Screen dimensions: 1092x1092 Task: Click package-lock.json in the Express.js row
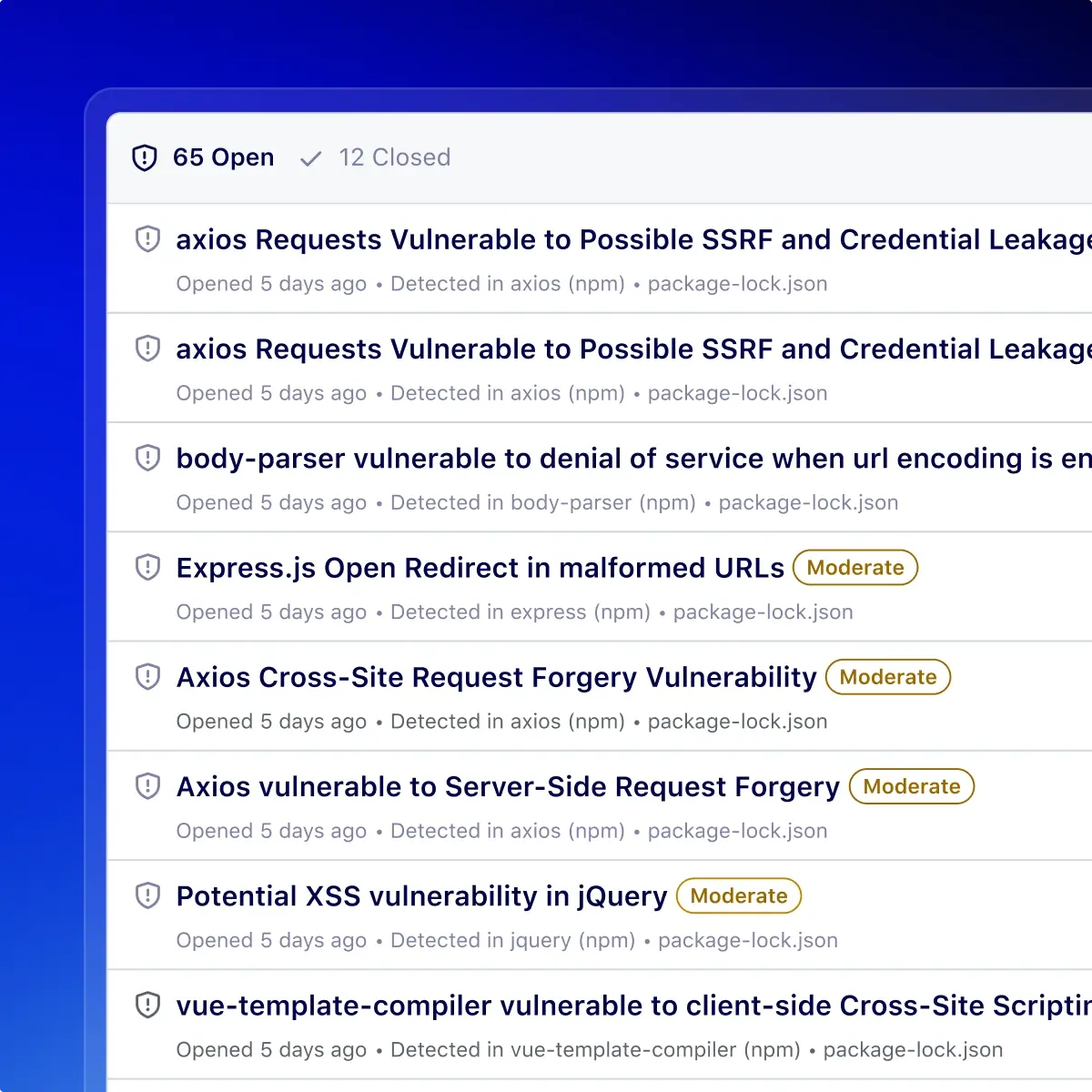point(763,612)
